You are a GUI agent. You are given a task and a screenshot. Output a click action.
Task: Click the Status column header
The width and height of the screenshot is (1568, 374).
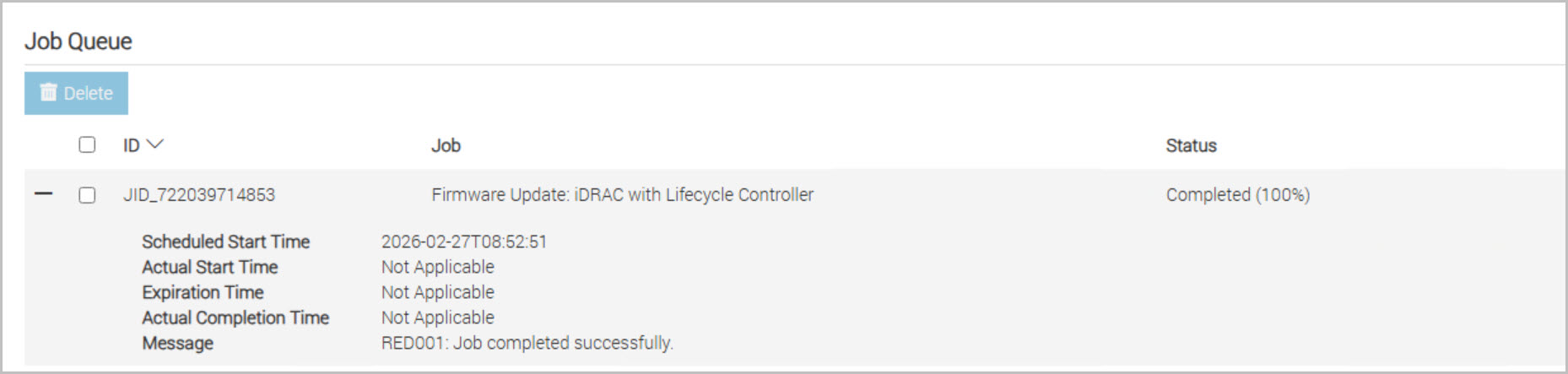click(1191, 145)
